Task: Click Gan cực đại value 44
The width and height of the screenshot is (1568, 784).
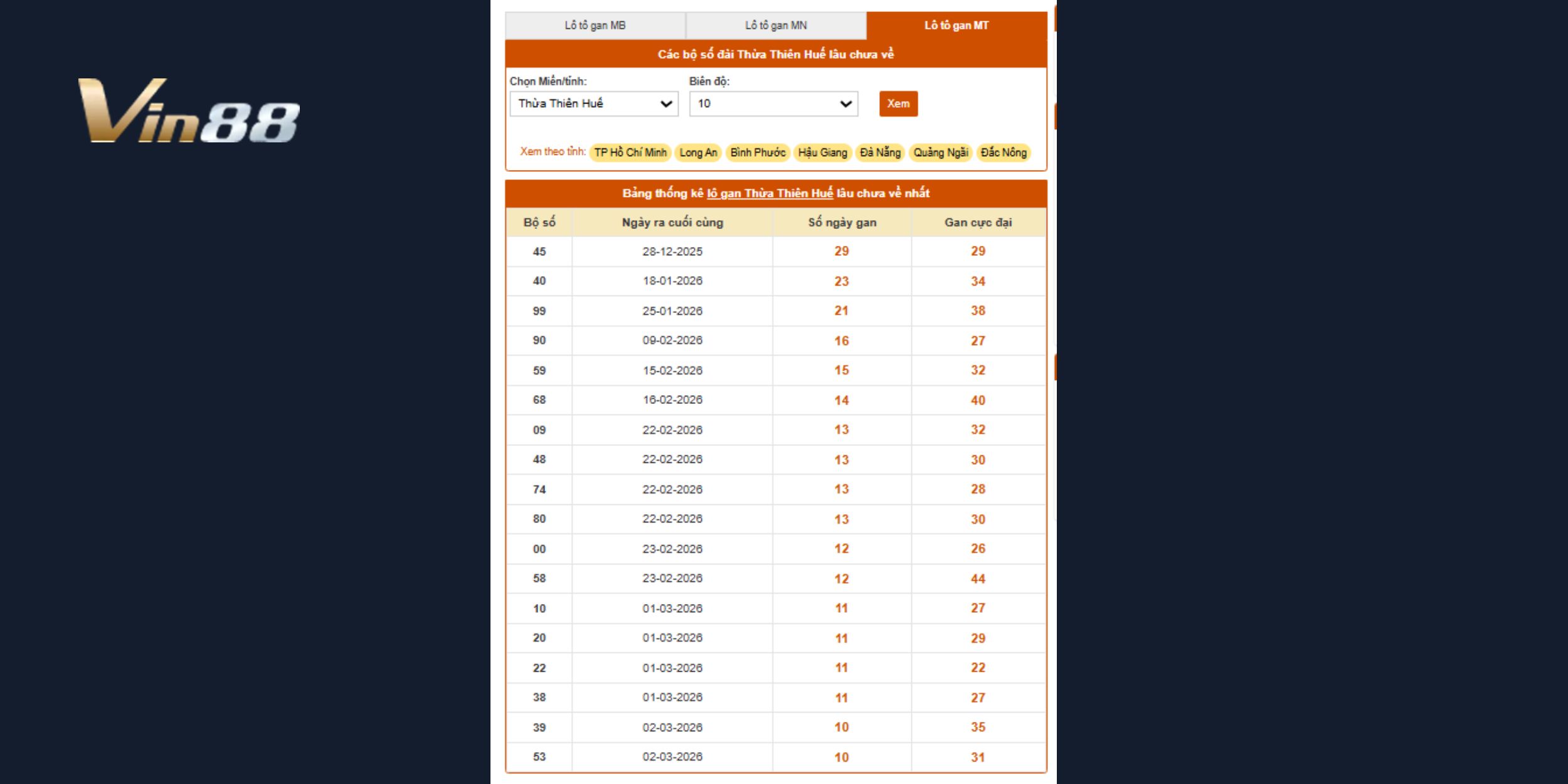Action: pyautogui.click(x=978, y=579)
